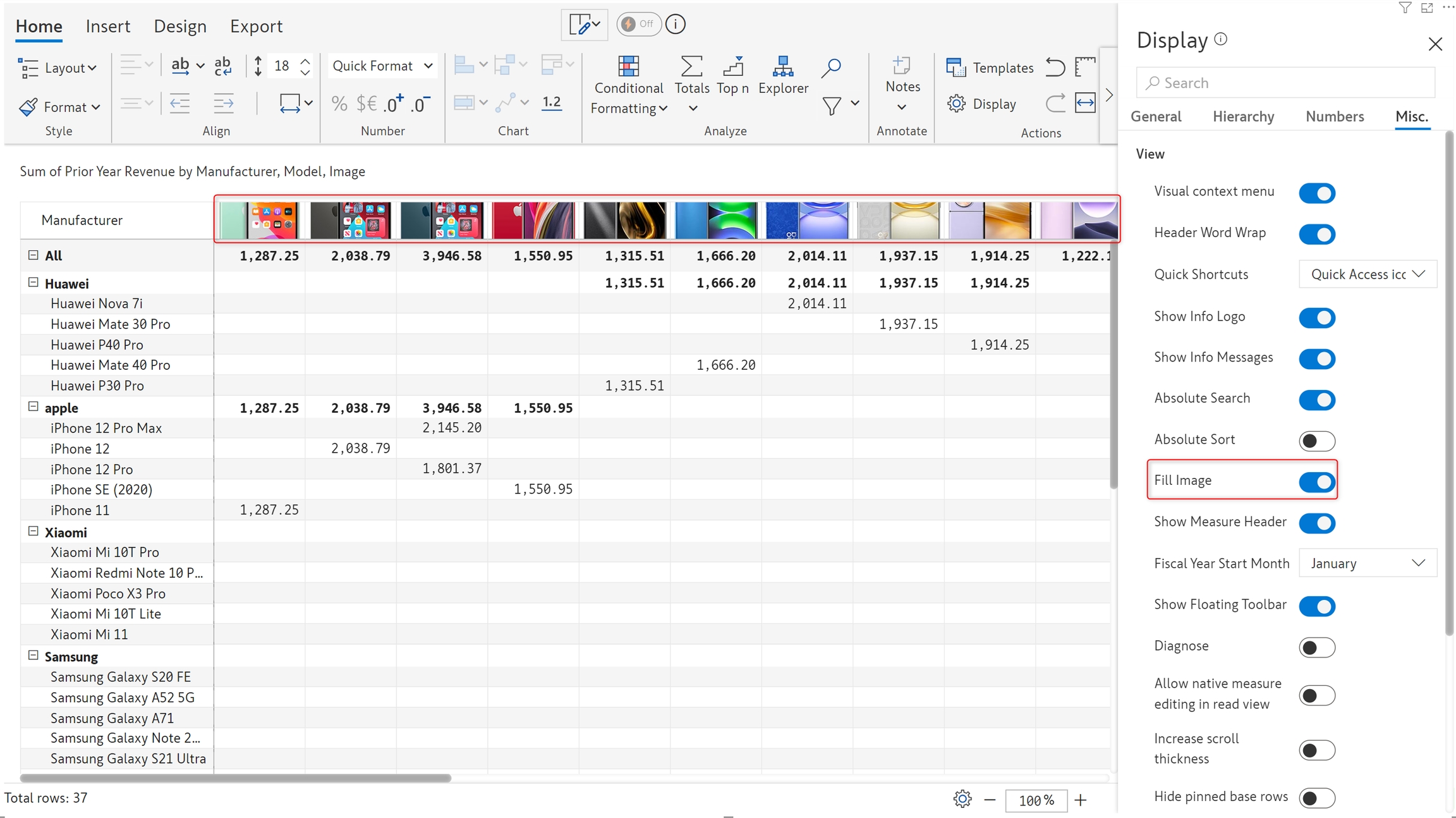The image size is (1456, 818).
Task: Enable the Absolute Sort toggle
Action: click(x=1316, y=441)
